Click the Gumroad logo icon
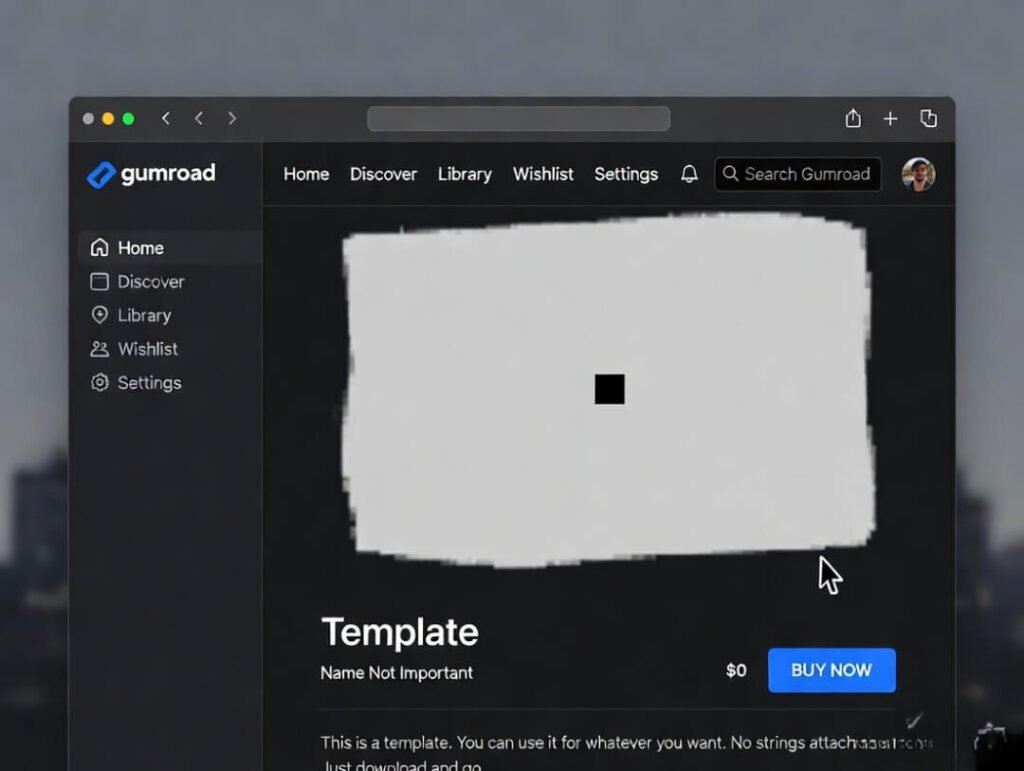1024x771 pixels. point(100,173)
